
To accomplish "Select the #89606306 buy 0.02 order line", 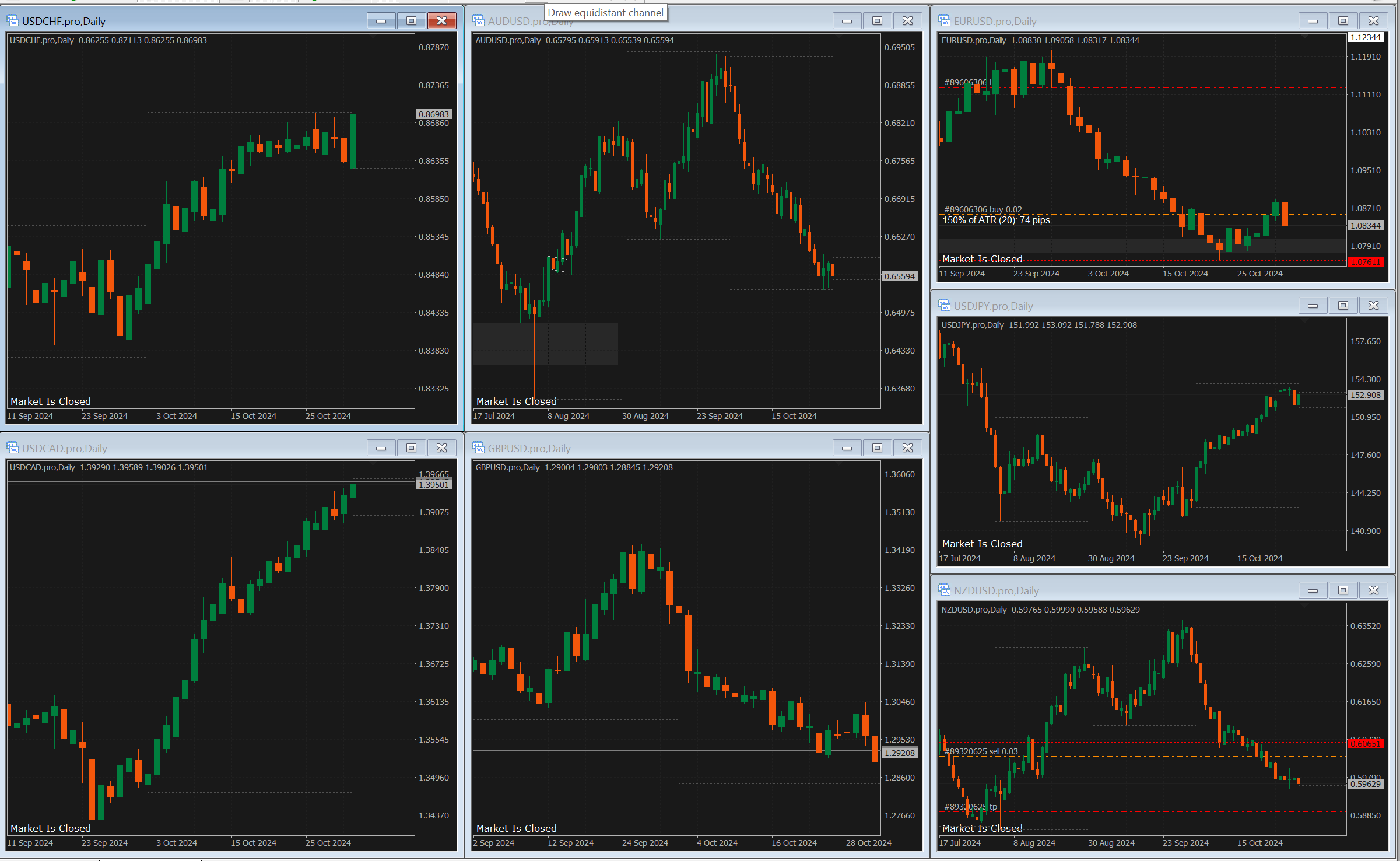I will [983, 209].
